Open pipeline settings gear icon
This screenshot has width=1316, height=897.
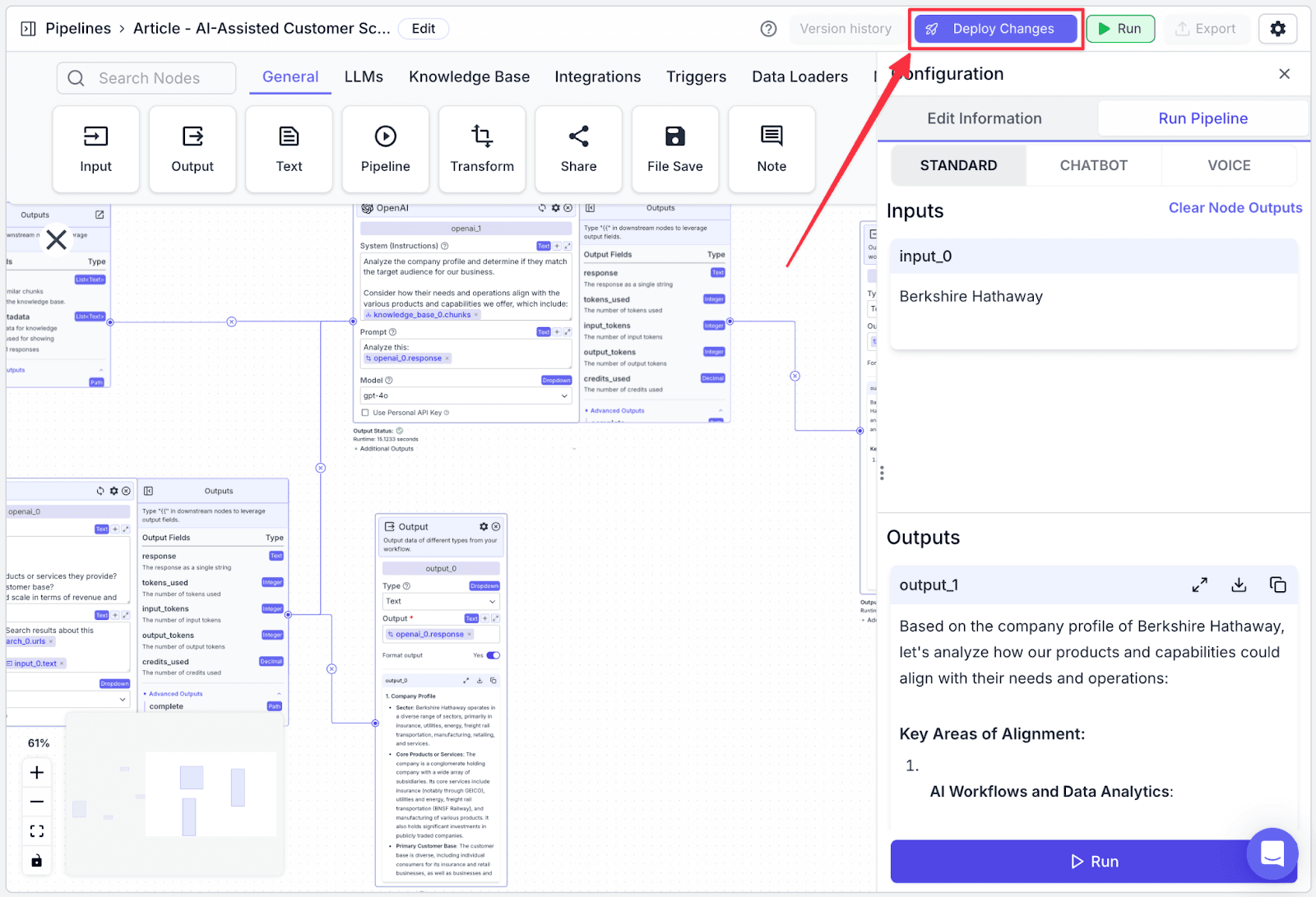pos(1277,29)
